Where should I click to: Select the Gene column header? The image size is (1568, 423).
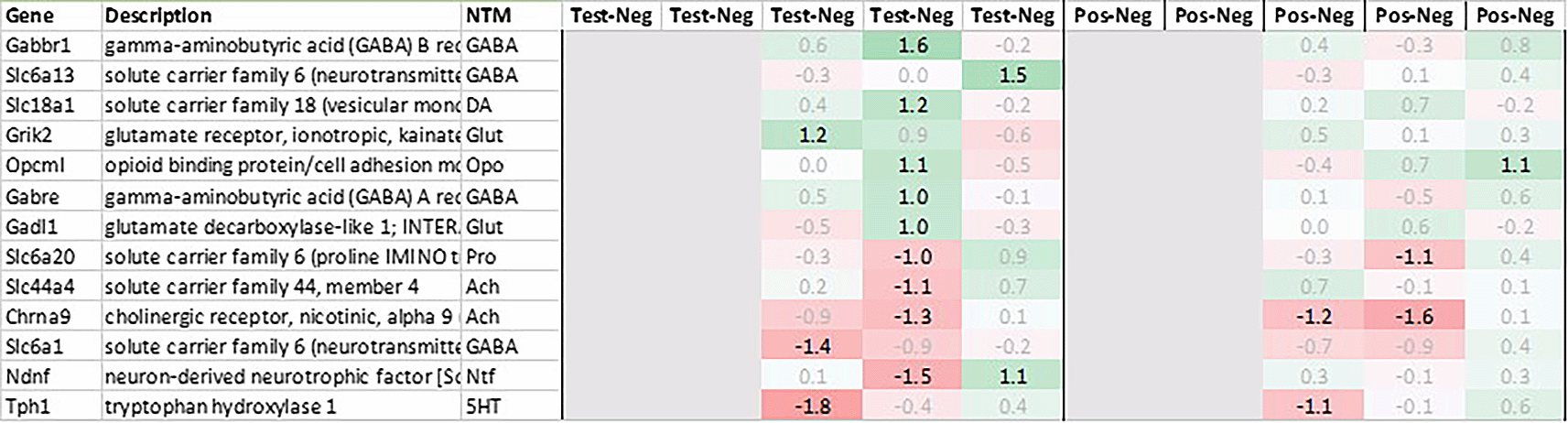[51, 16]
